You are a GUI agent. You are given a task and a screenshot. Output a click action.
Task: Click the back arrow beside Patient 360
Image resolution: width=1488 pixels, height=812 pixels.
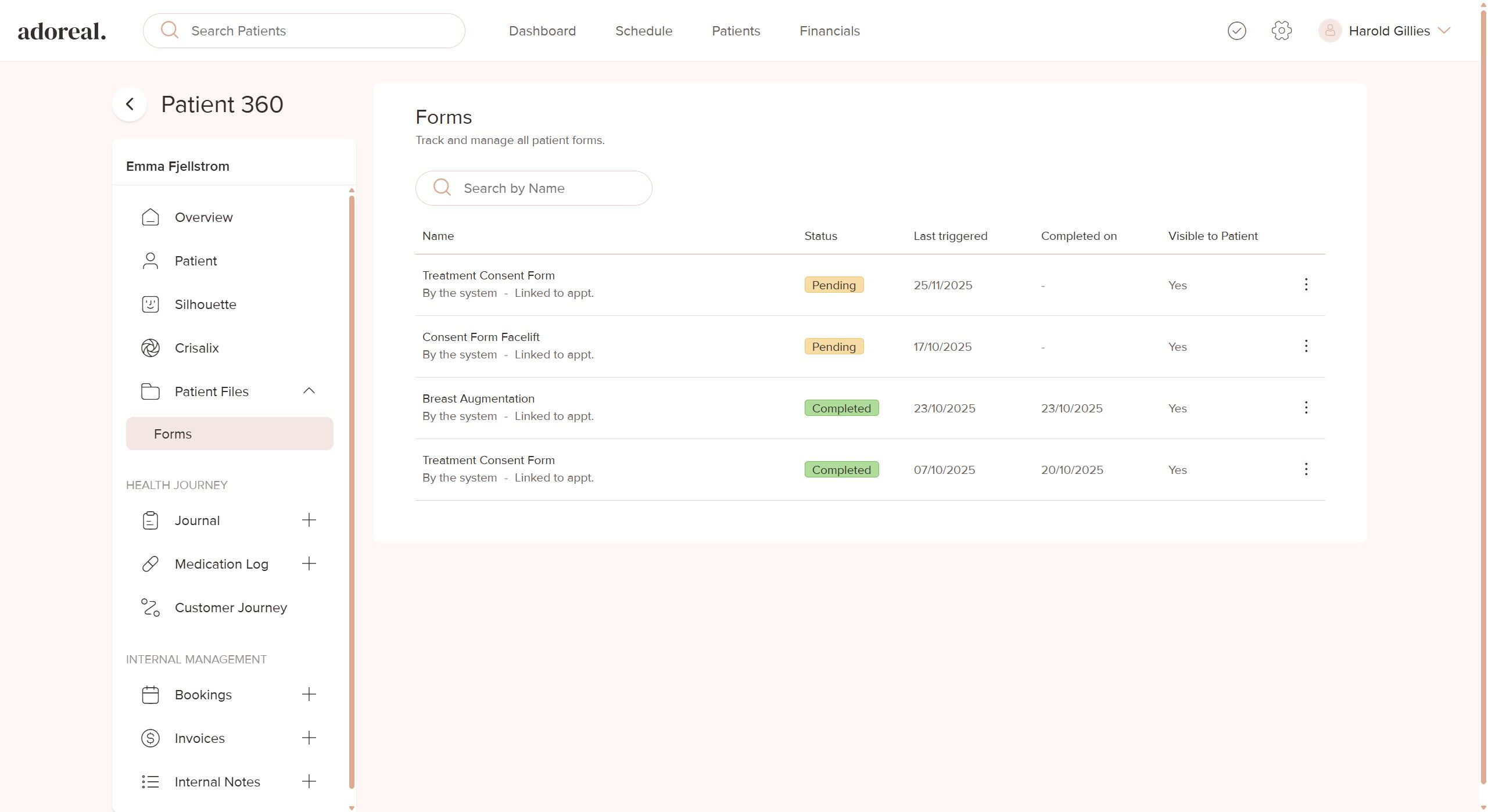[130, 105]
